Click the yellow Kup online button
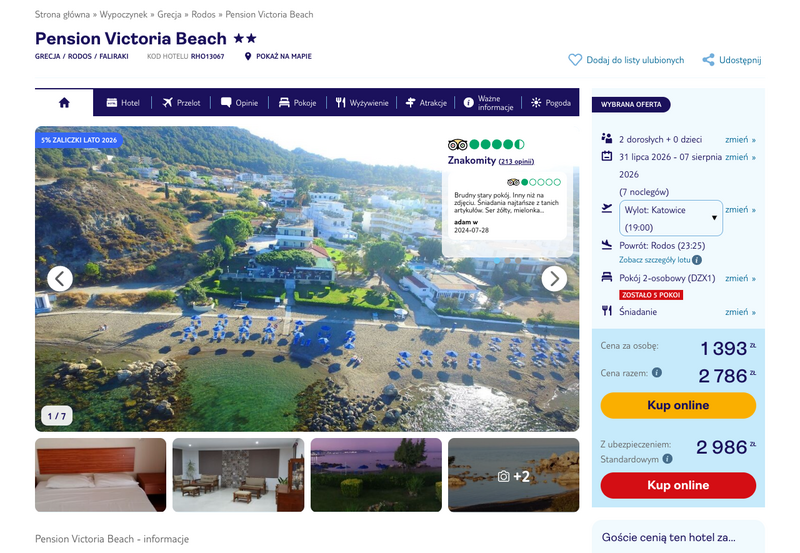800x553 pixels. click(678, 405)
